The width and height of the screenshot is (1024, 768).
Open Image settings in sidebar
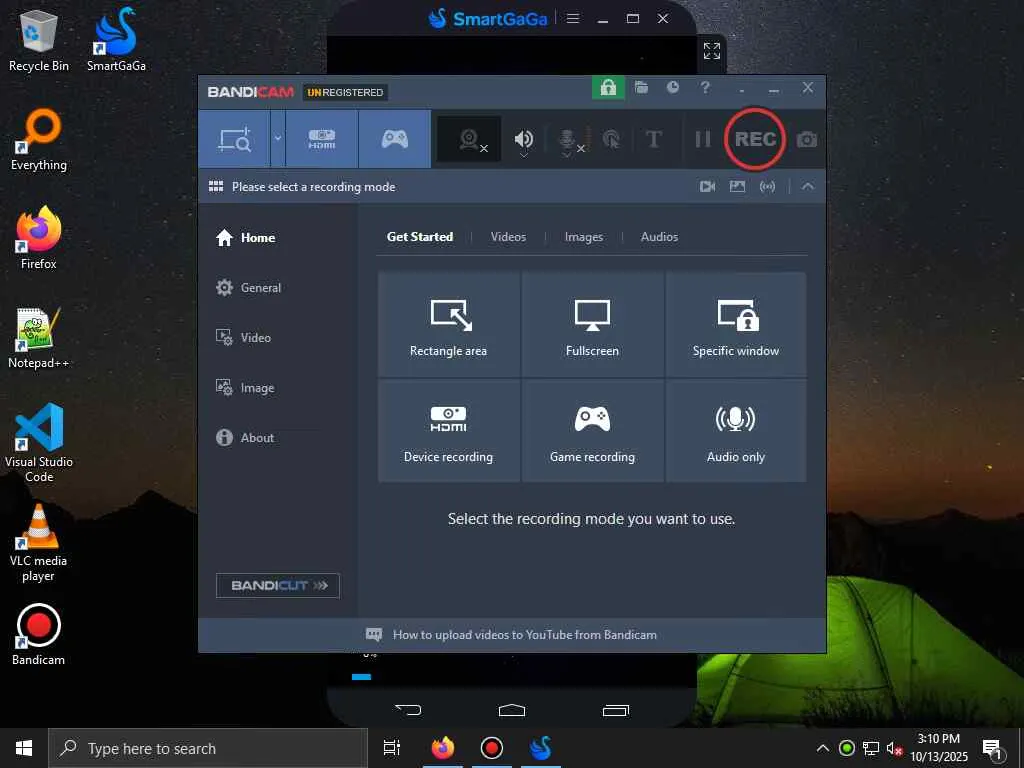click(245, 388)
